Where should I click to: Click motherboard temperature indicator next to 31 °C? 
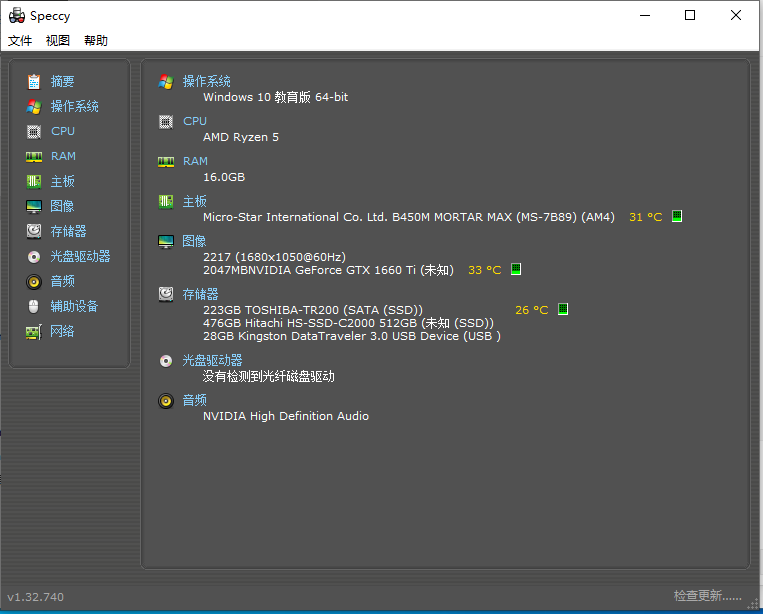point(677,216)
